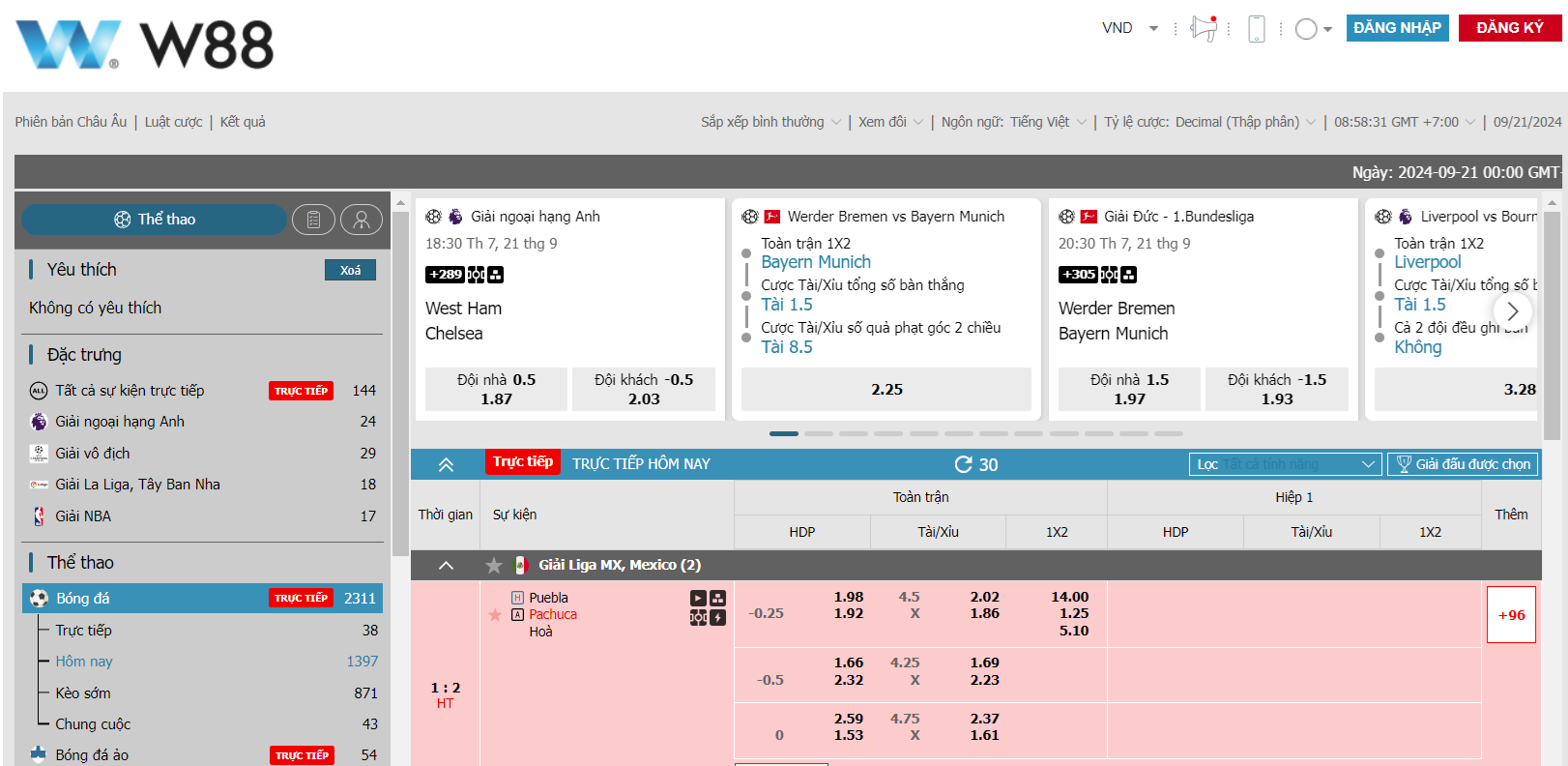Select the Thể thao sidebar tab
The image size is (1568, 766).
coord(155,220)
